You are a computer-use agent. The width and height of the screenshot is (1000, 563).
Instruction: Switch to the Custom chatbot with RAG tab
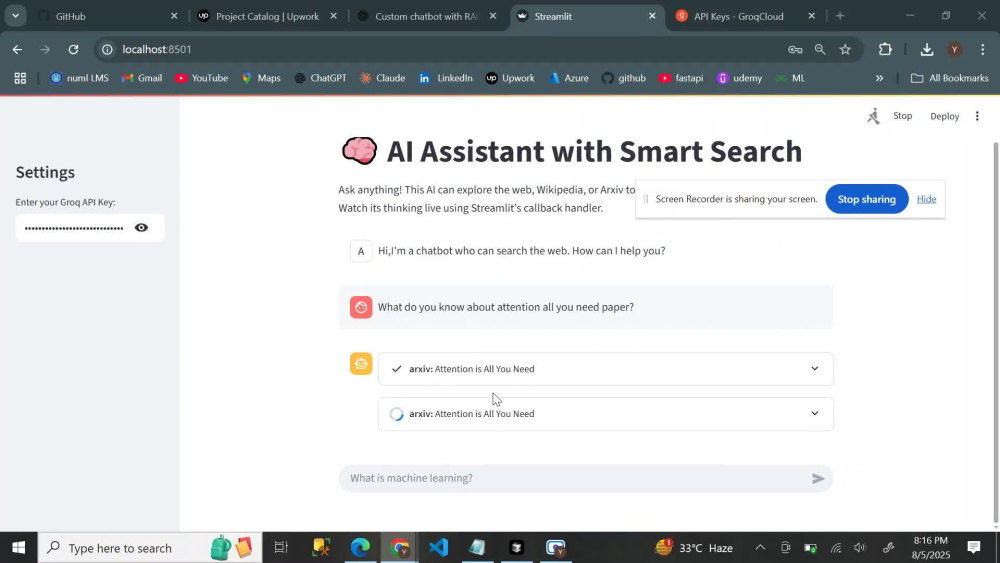426,16
